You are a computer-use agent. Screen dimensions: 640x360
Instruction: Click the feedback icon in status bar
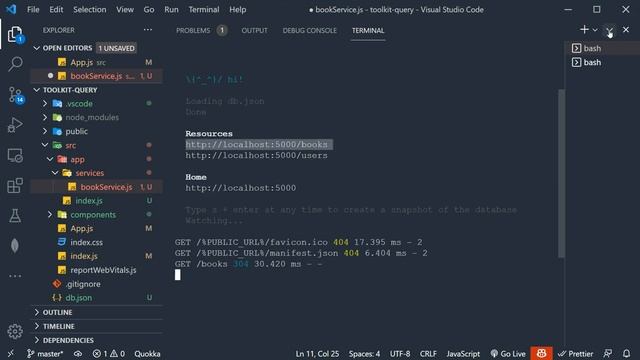click(x=608, y=354)
